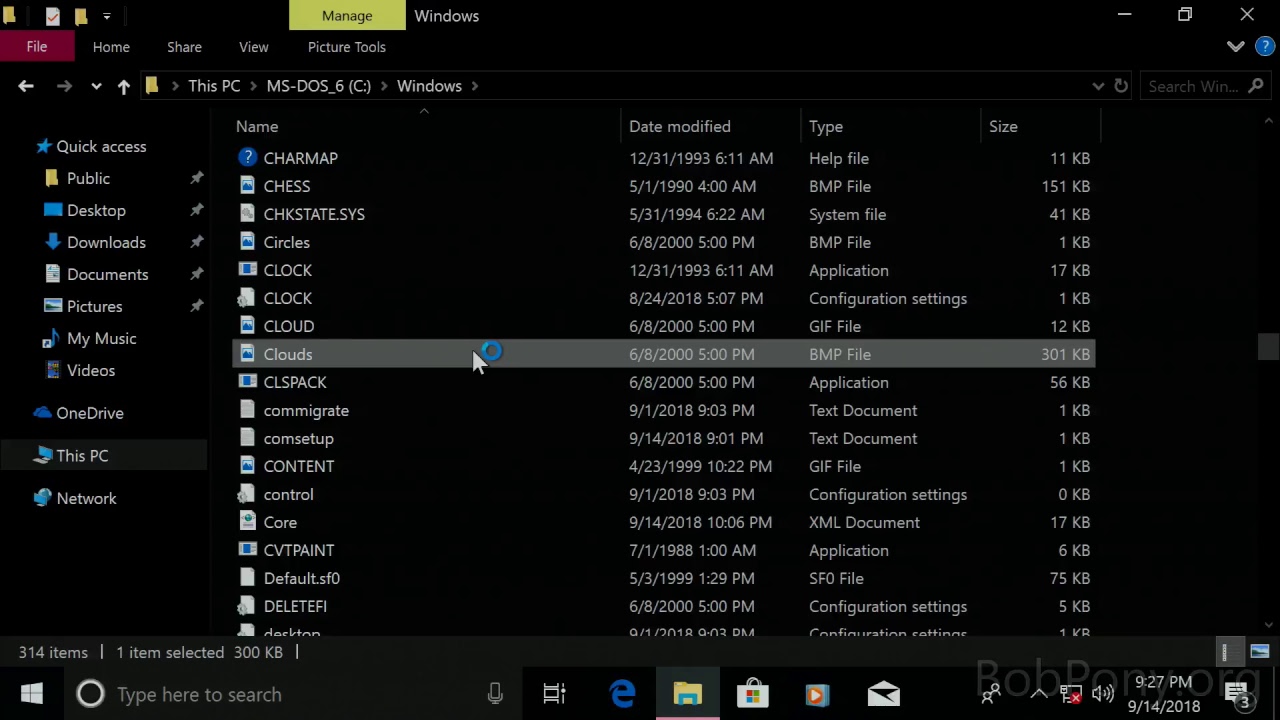Click the Cortana microphone icon

pyautogui.click(x=495, y=694)
